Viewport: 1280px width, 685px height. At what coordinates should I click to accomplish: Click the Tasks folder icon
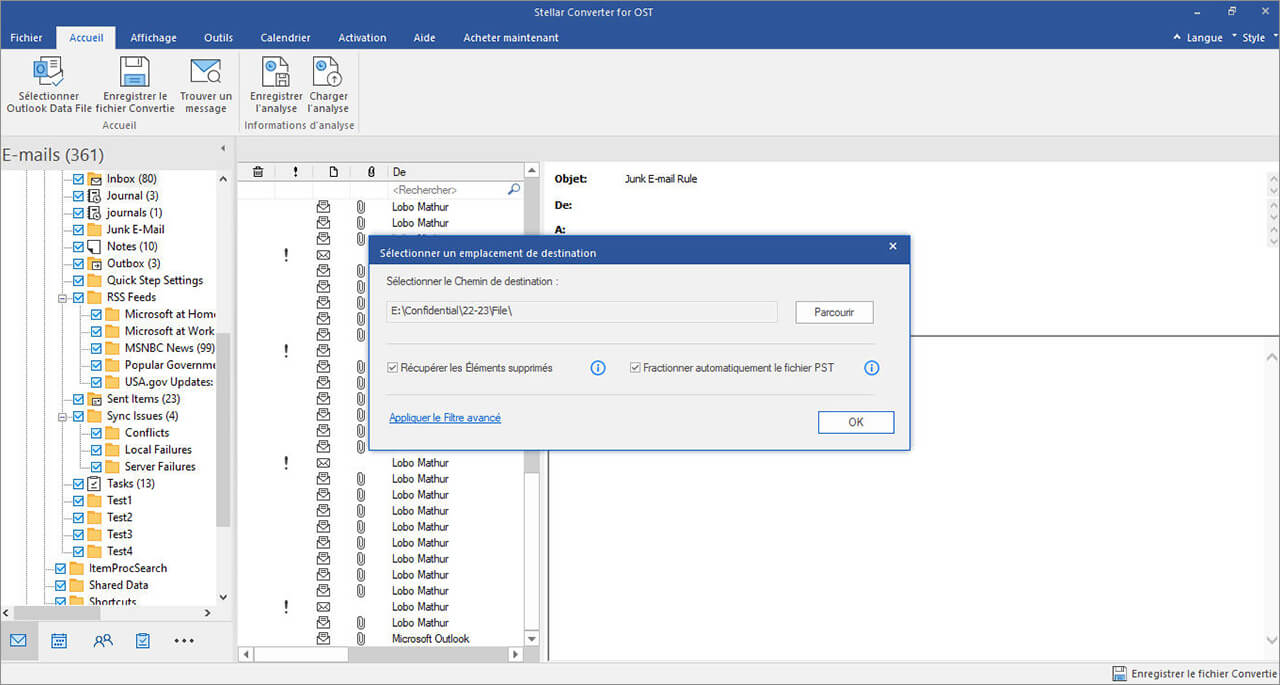click(95, 483)
